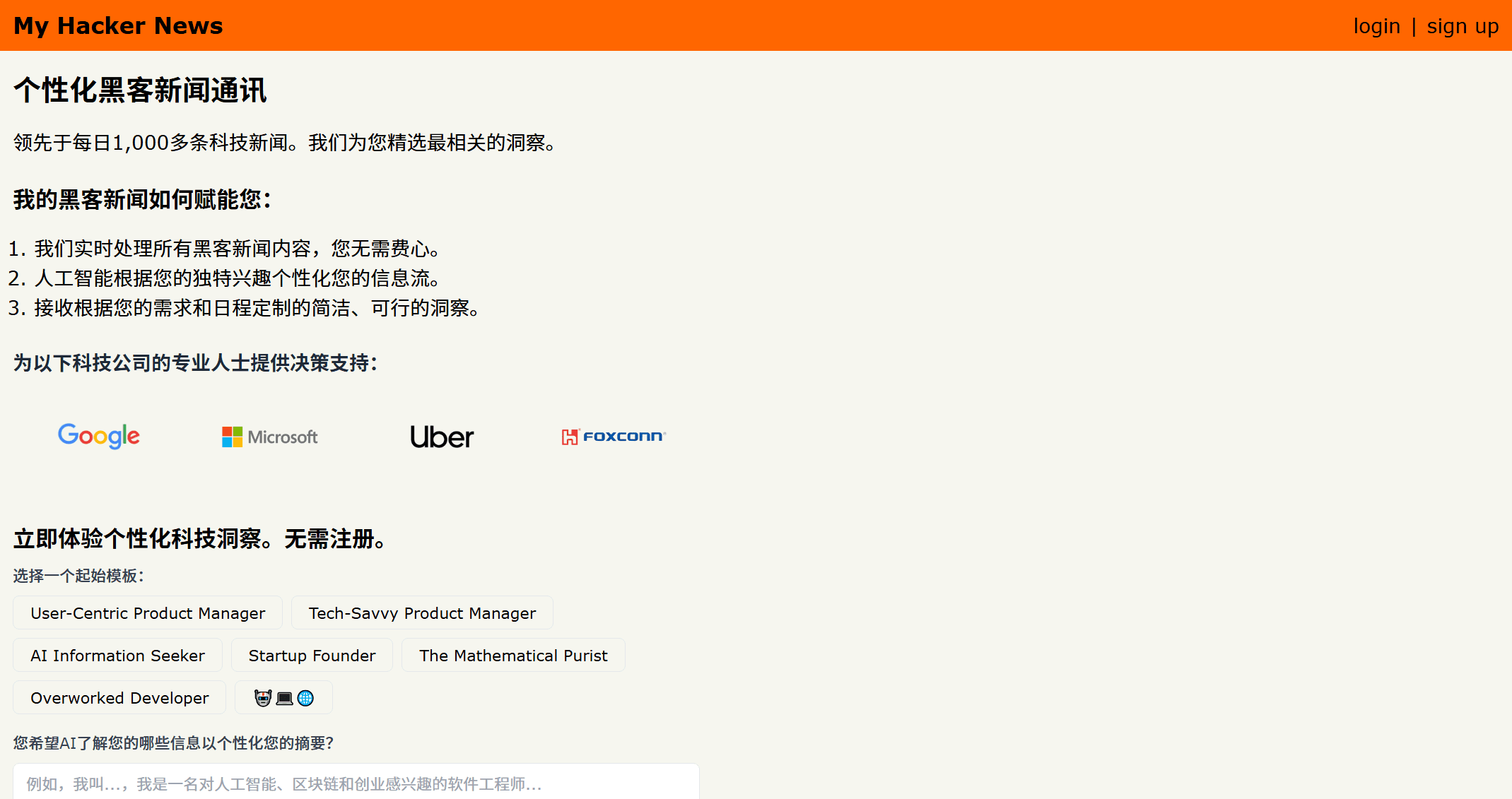1512x799 pixels.
Task: Click the 我的黑客新闻如何赋能您 subheading
Action: point(142,200)
